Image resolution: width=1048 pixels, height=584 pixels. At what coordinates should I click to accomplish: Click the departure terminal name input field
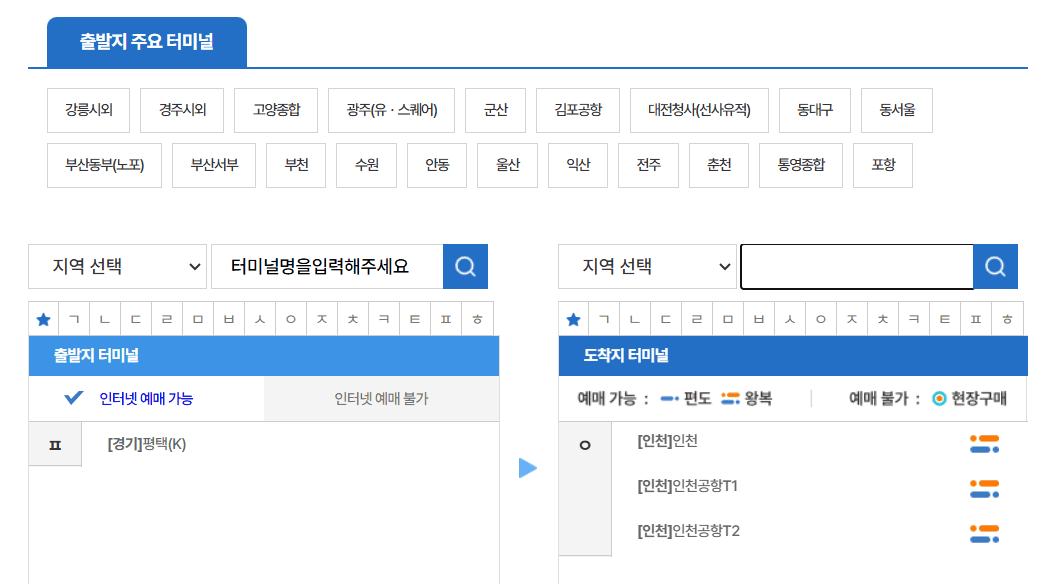(328, 267)
